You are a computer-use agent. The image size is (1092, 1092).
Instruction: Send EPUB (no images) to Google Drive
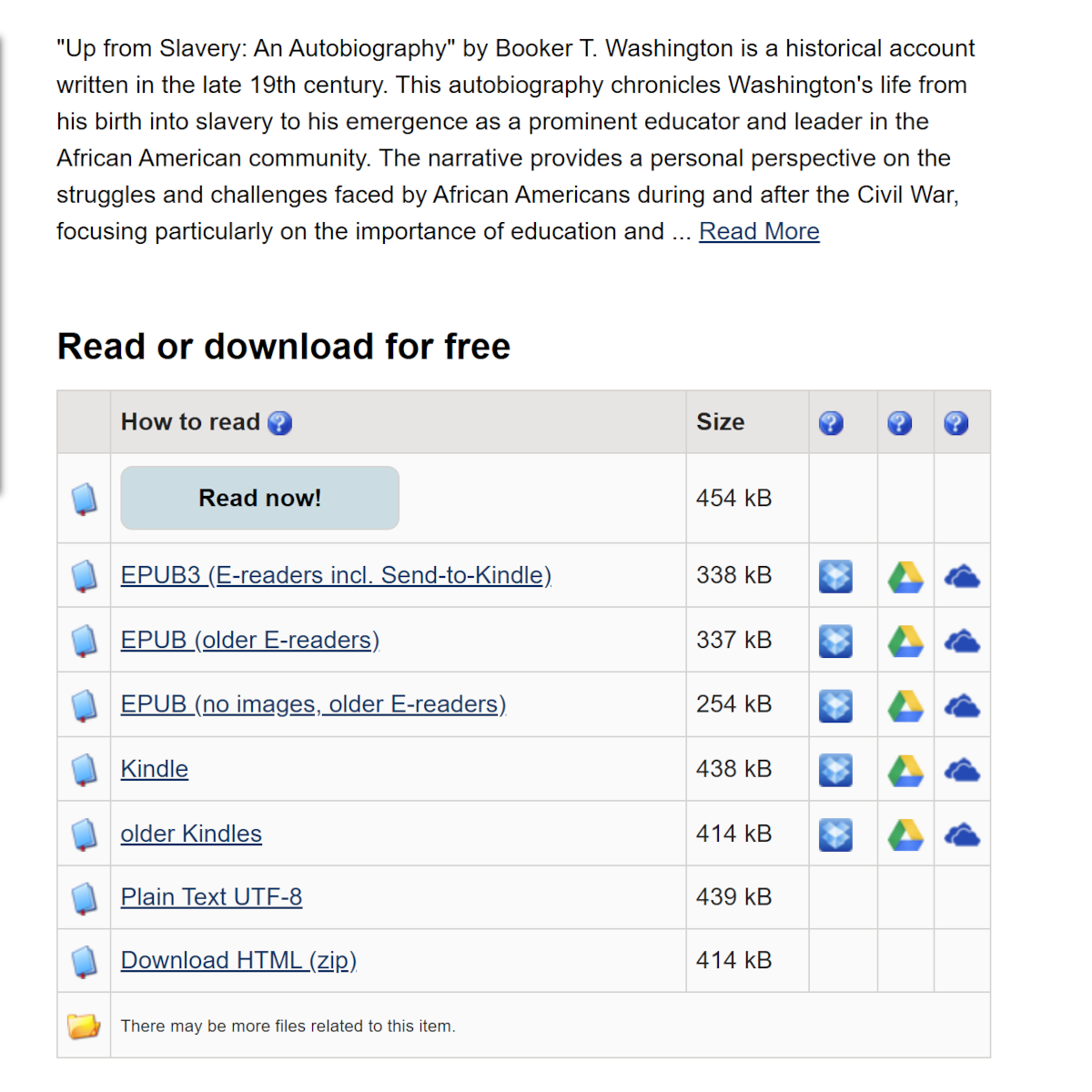point(905,706)
